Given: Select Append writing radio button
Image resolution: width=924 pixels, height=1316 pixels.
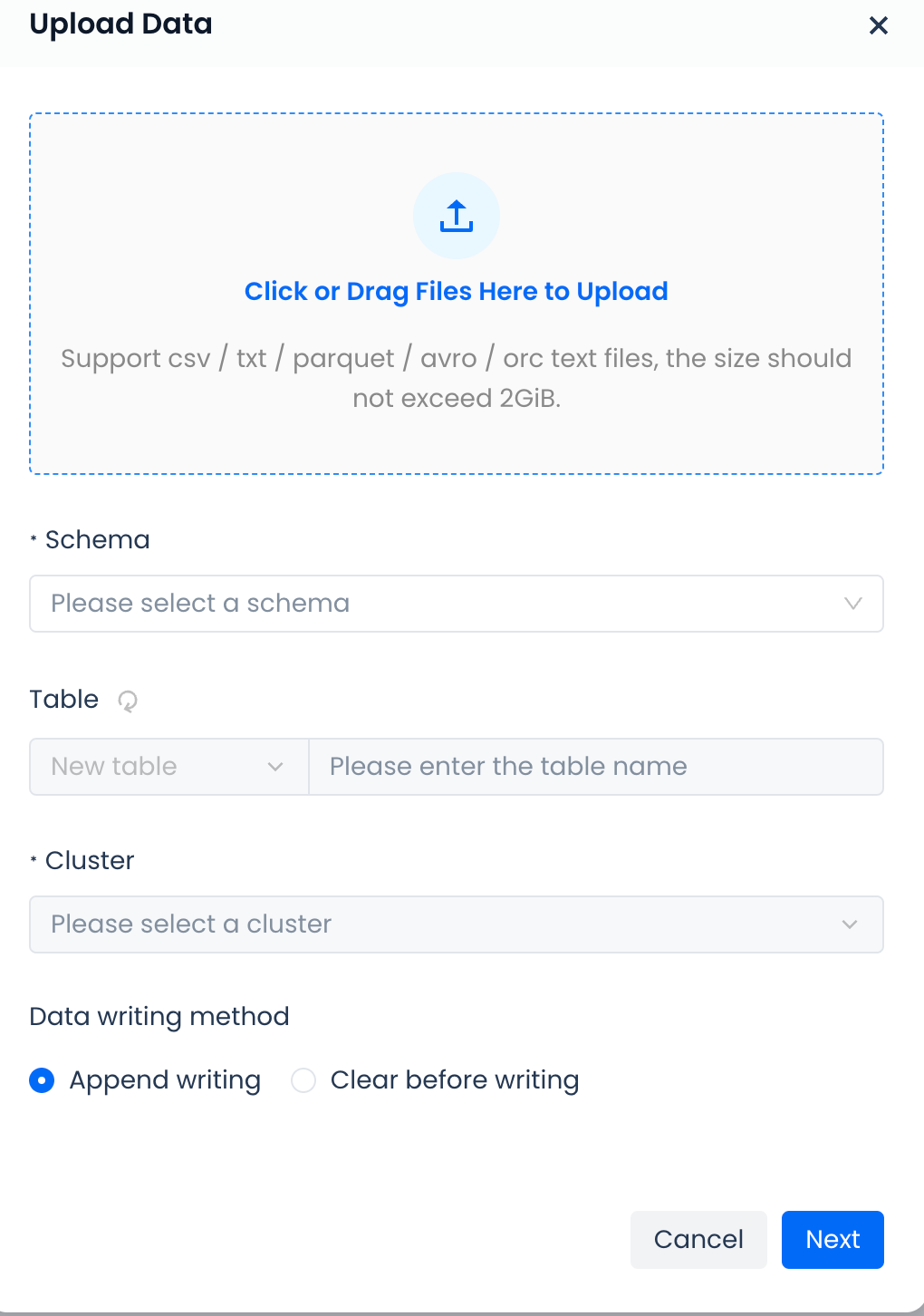Looking at the screenshot, I should [x=42, y=1080].
